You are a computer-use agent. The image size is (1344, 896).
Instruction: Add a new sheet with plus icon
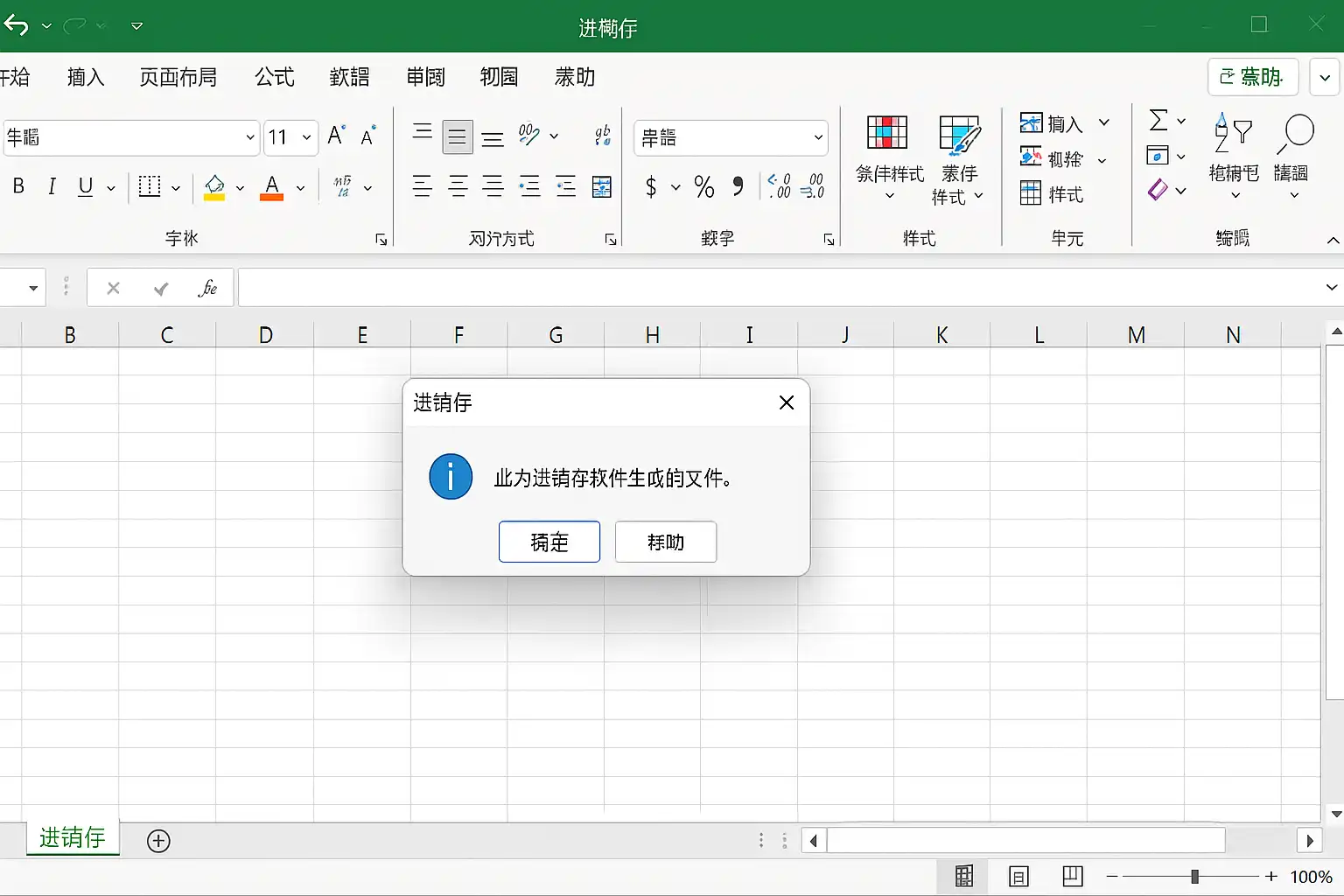(158, 841)
